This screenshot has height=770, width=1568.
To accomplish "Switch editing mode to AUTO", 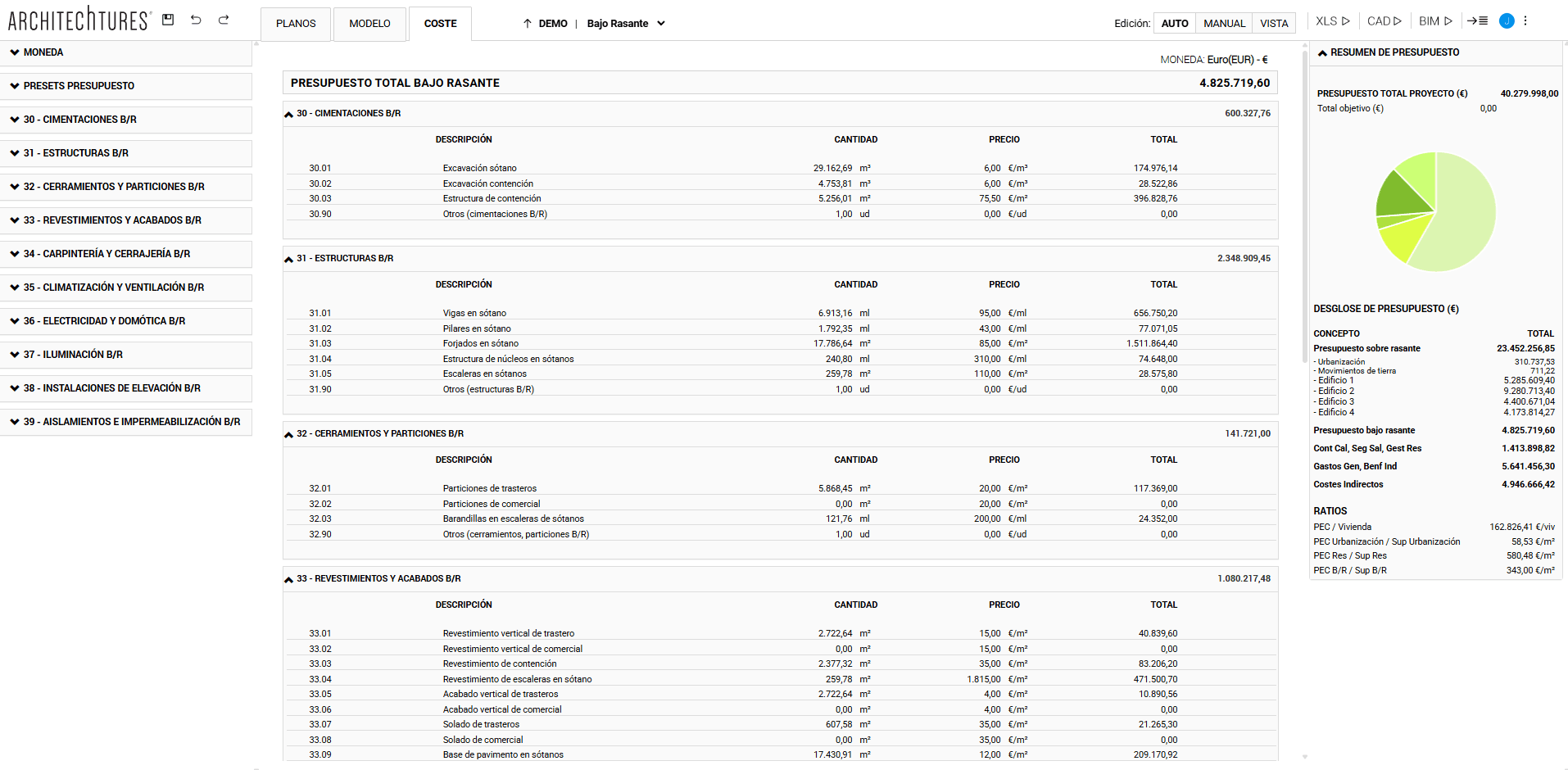I will pyautogui.click(x=1174, y=24).
